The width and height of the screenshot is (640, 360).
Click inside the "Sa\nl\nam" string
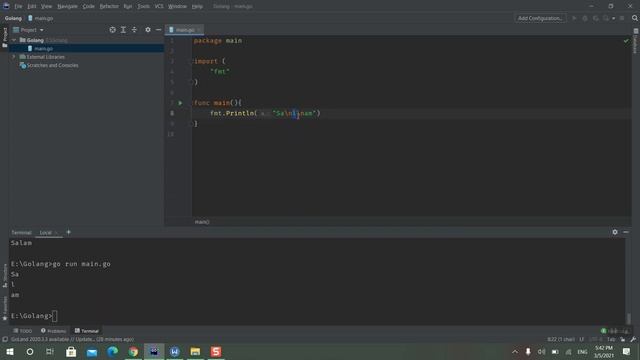296,113
